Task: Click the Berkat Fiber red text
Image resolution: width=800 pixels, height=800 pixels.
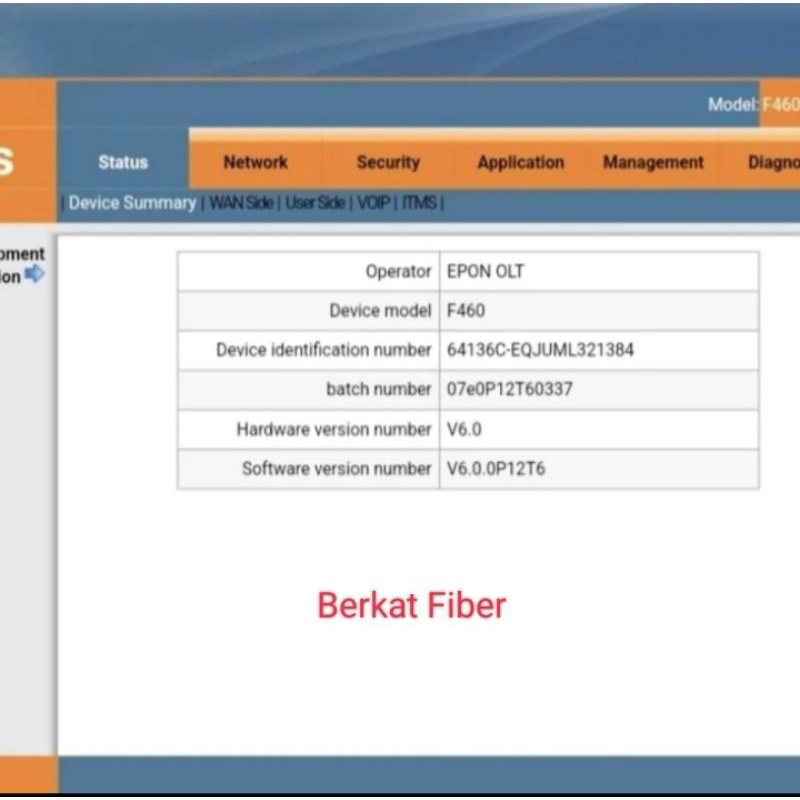Action: coord(411,605)
